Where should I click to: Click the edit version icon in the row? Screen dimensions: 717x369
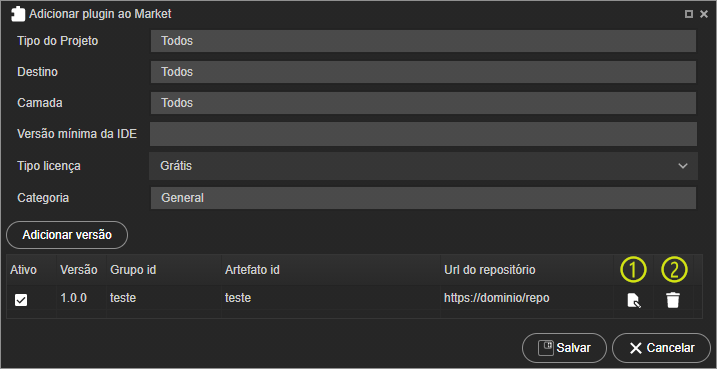pos(633,301)
